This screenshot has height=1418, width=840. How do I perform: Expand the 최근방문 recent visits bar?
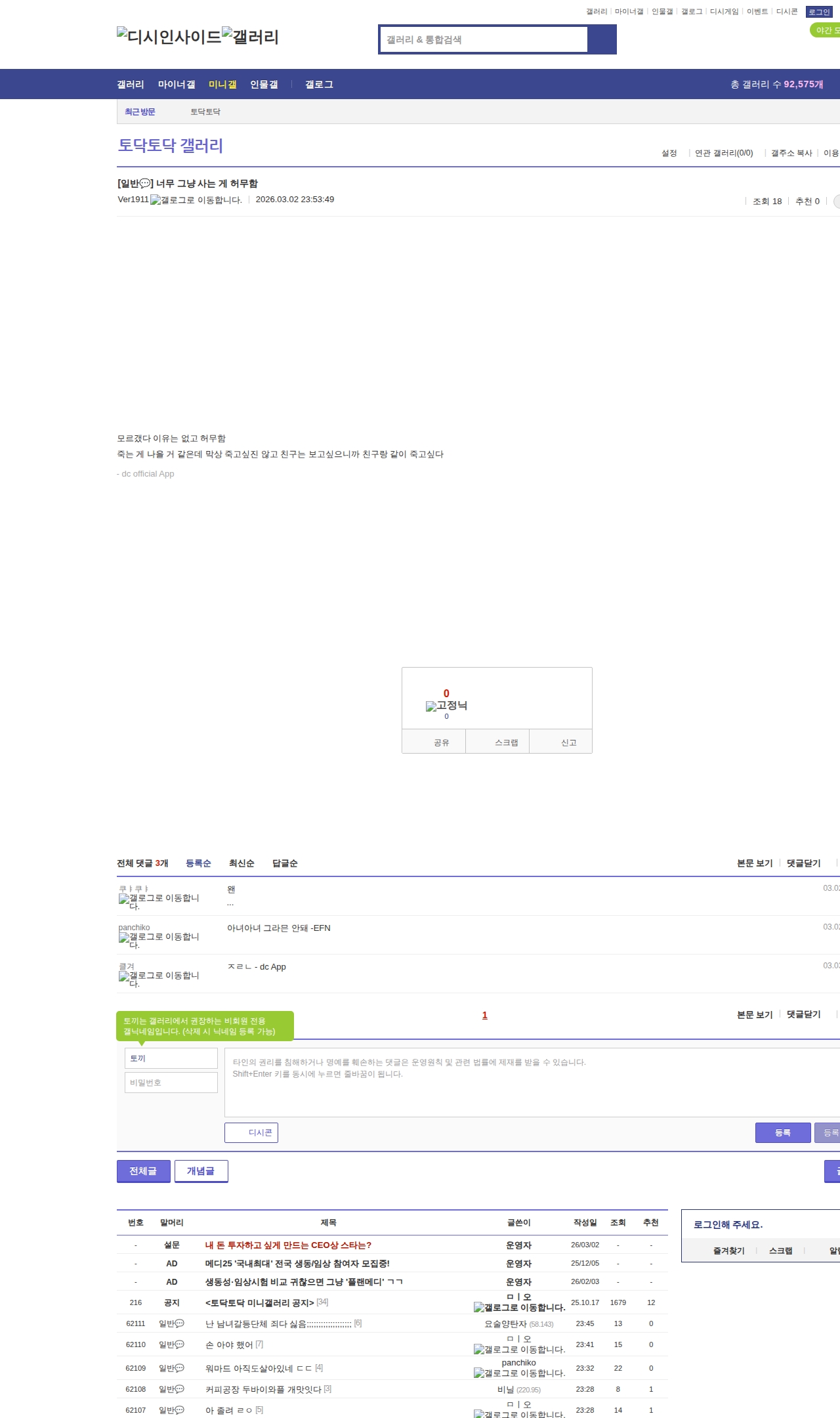140,112
